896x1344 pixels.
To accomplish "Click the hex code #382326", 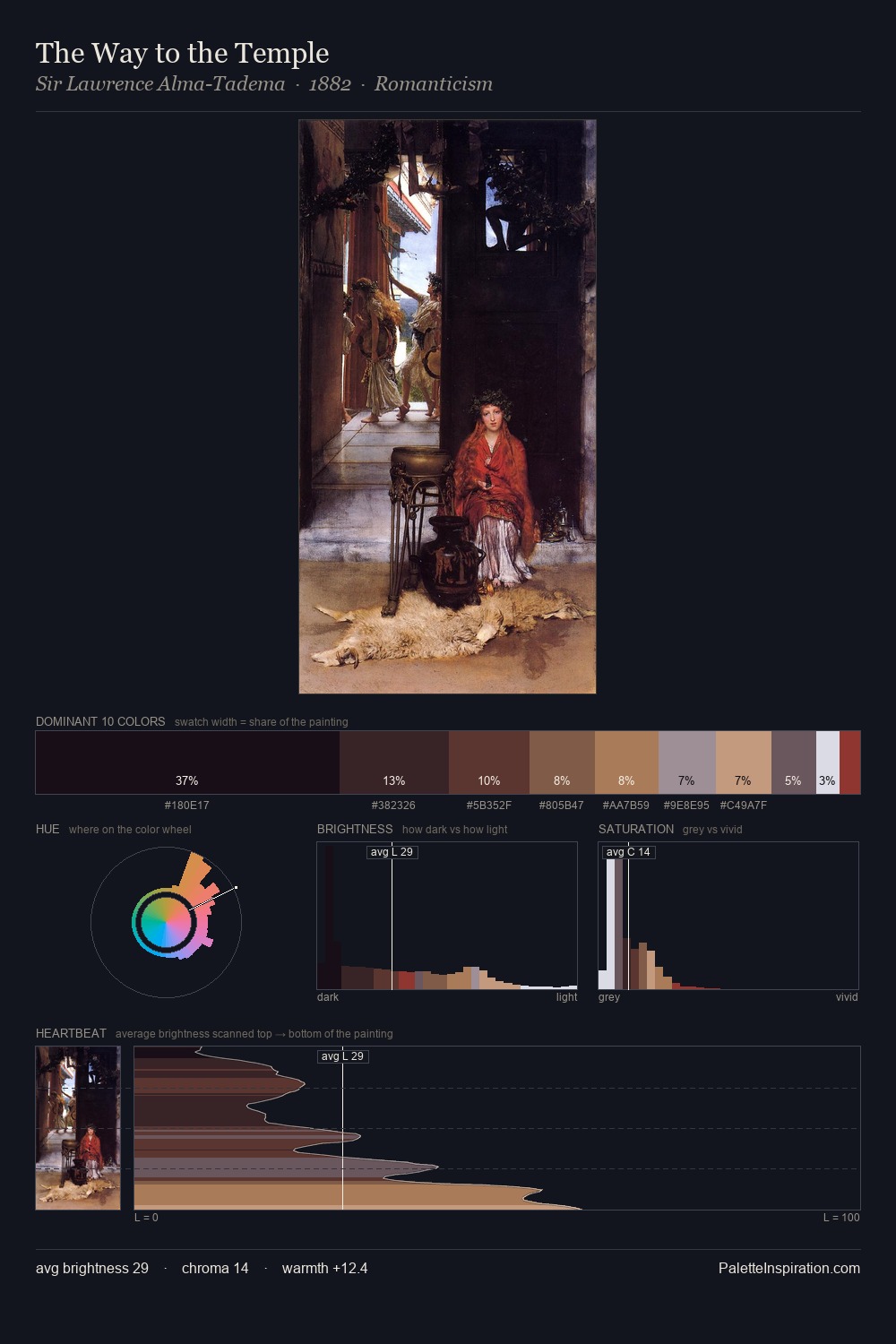I will [393, 806].
